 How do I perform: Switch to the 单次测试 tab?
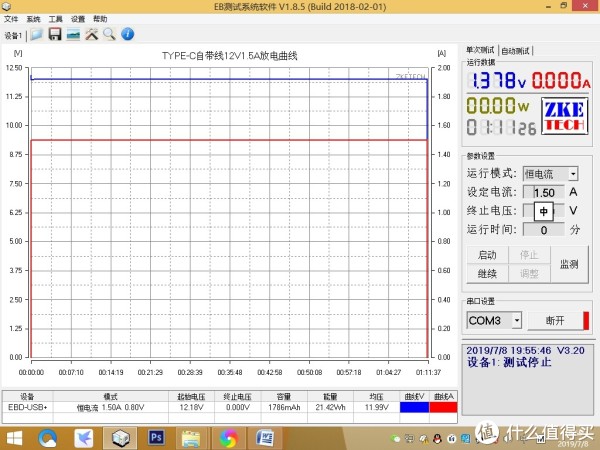(480, 50)
